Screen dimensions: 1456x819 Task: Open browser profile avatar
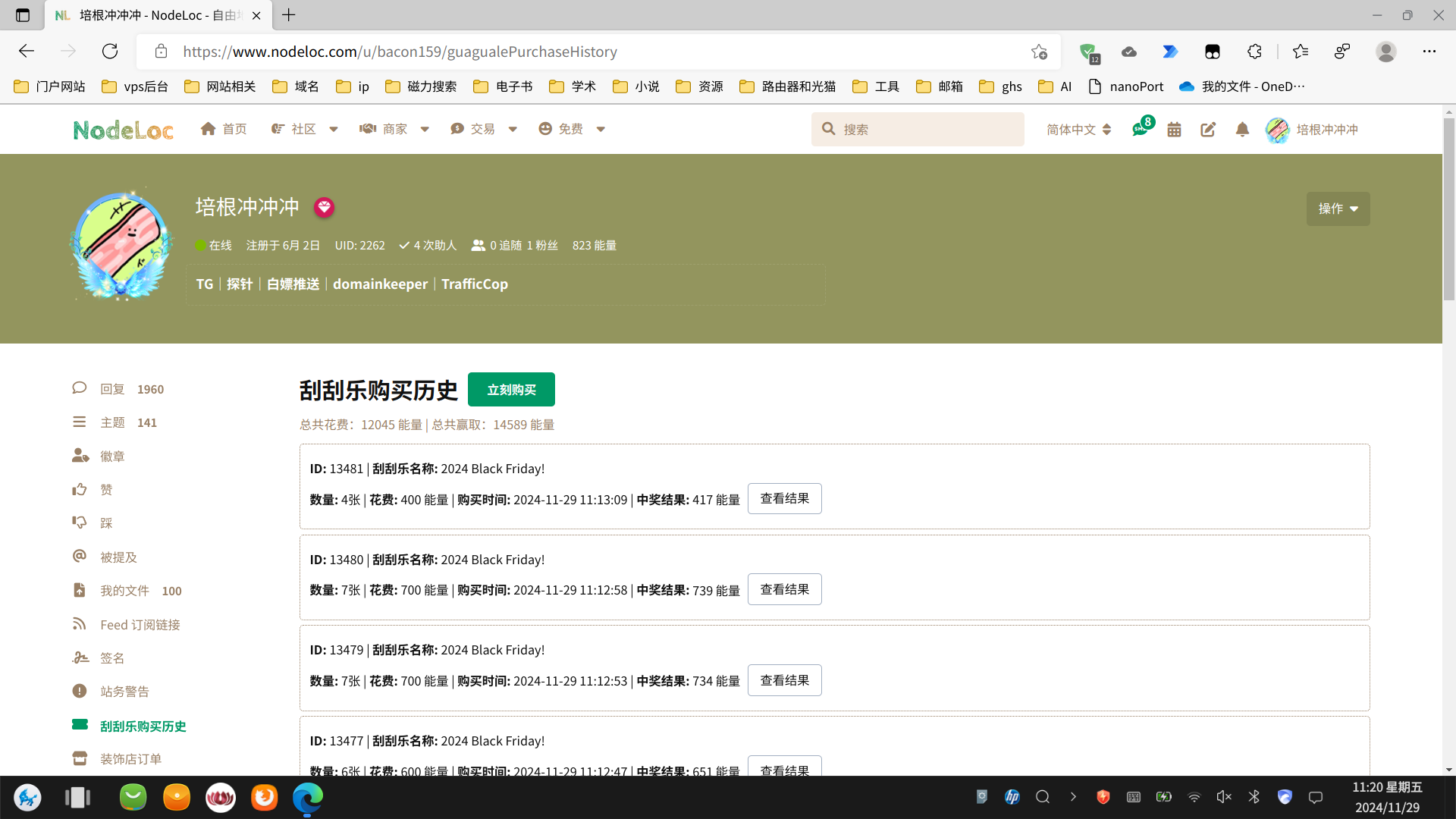1386,51
